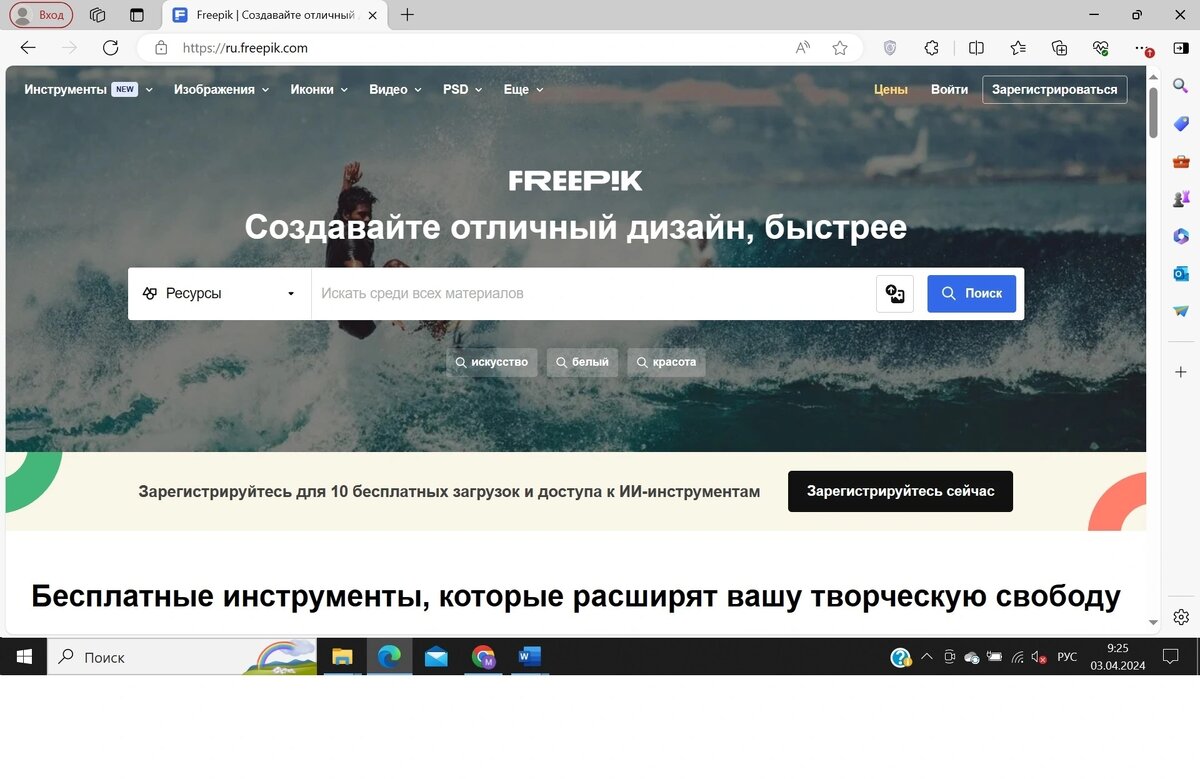
Task: Click Зарегистрируйтесь сейчас button
Action: click(900, 491)
